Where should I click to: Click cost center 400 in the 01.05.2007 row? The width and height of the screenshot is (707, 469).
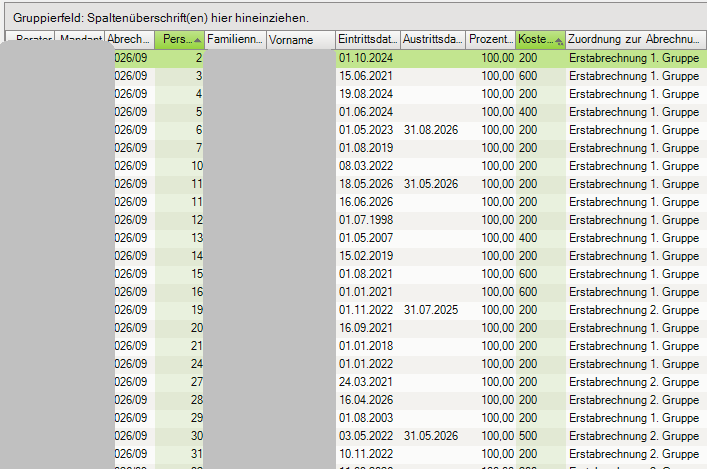tap(528, 238)
